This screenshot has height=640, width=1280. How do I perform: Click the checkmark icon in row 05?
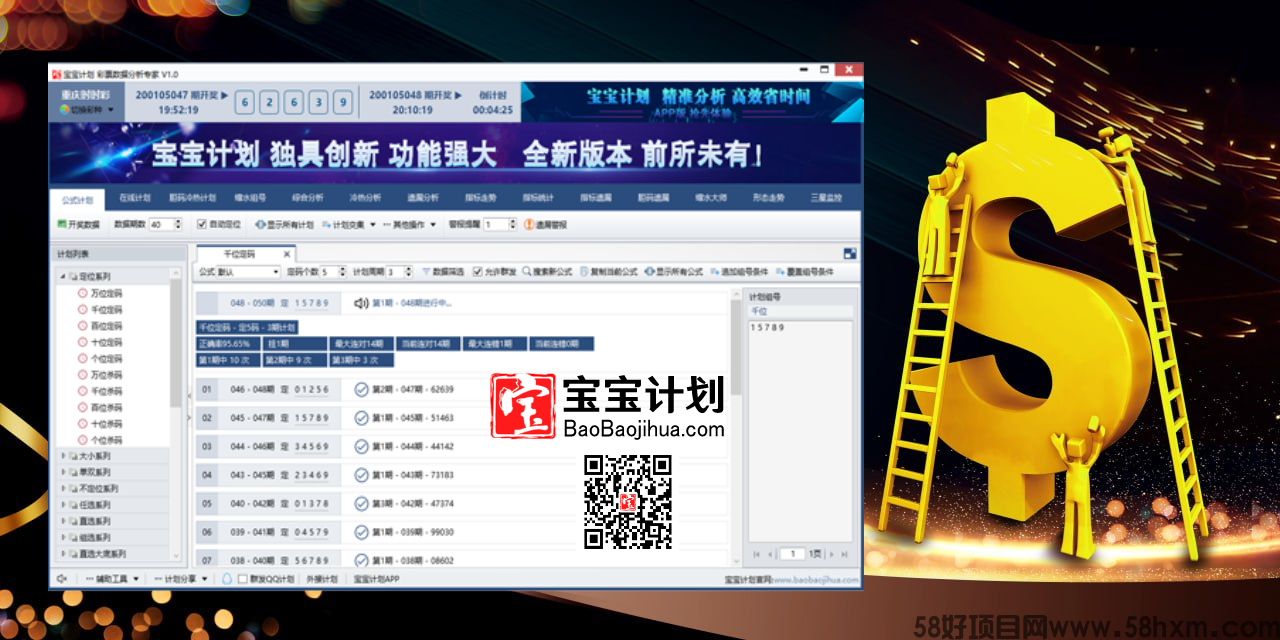[x=361, y=503]
